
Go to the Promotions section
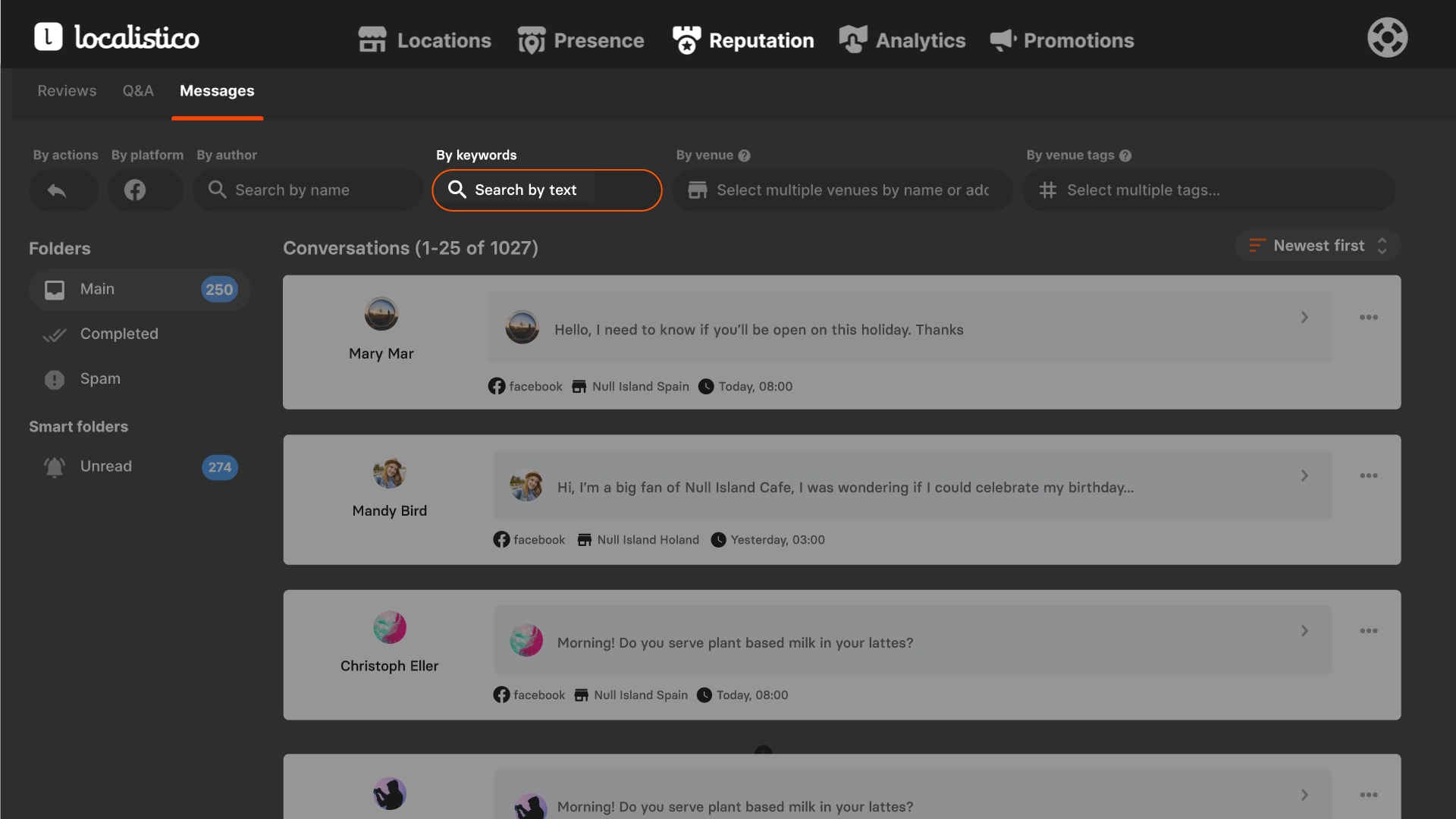(1062, 40)
